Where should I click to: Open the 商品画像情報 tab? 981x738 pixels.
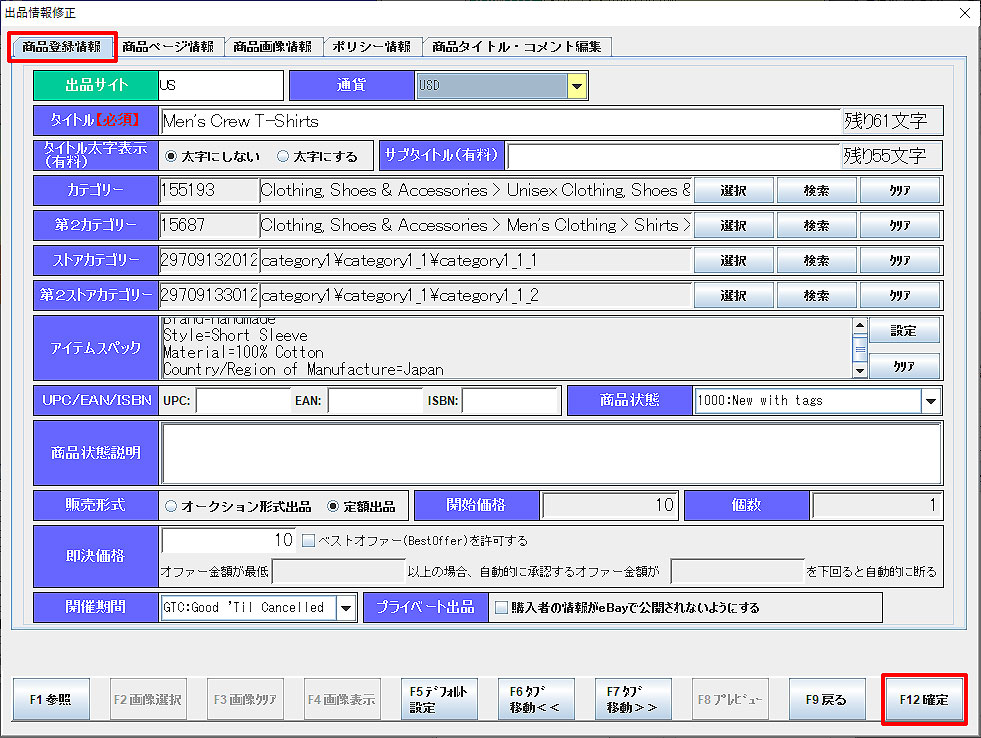[272, 47]
